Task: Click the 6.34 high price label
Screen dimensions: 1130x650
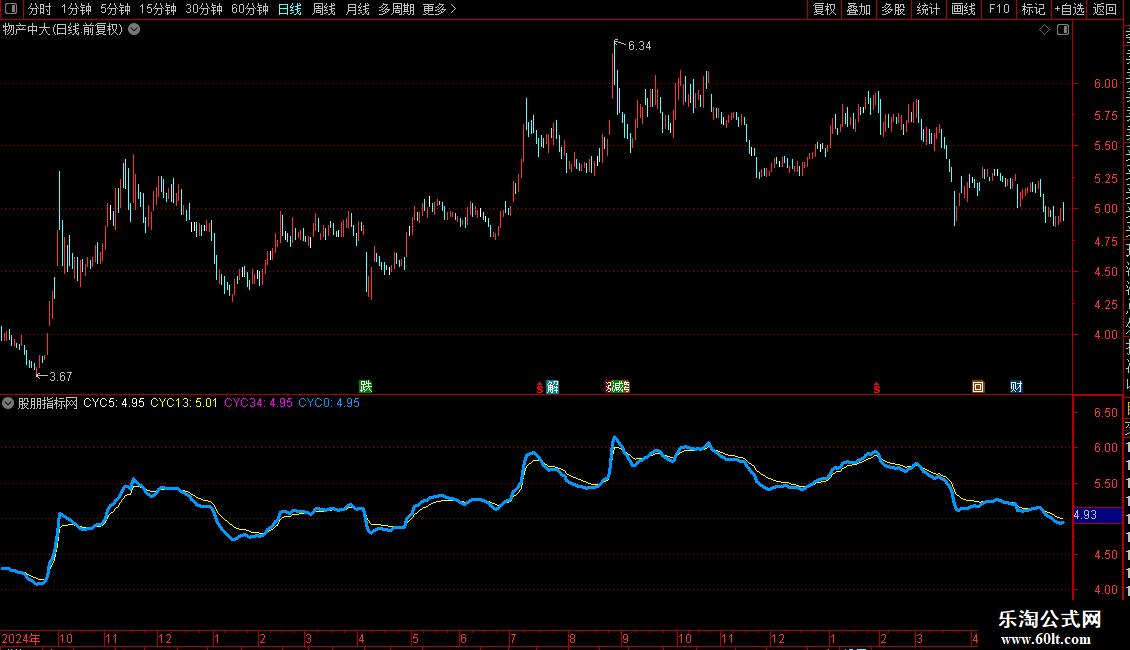Action: 639,46
